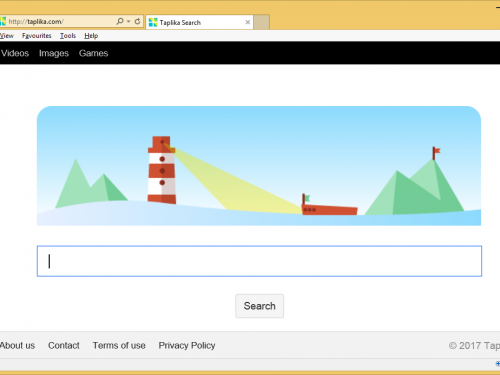Open the Contact link

pyautogui.click(x=64, y=346)
